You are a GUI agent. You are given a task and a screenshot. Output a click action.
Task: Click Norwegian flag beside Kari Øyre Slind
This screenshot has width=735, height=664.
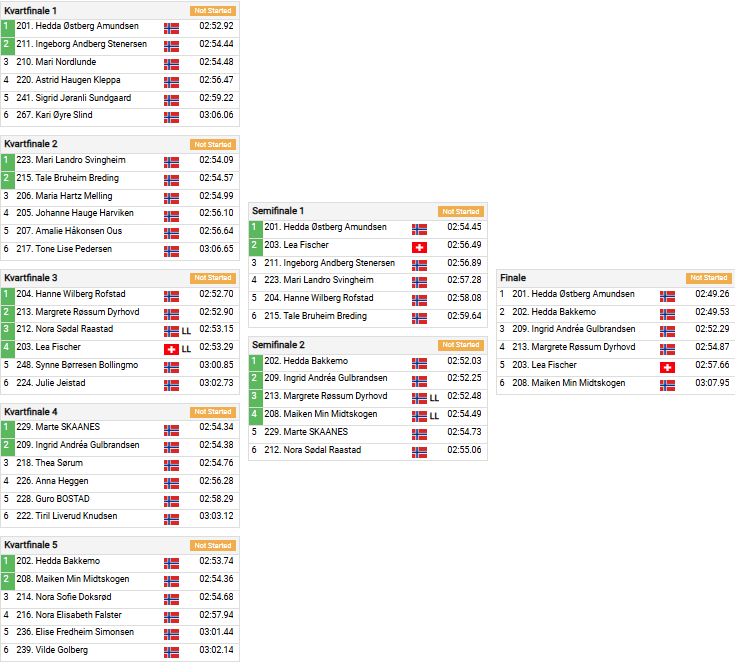[171, 116]
